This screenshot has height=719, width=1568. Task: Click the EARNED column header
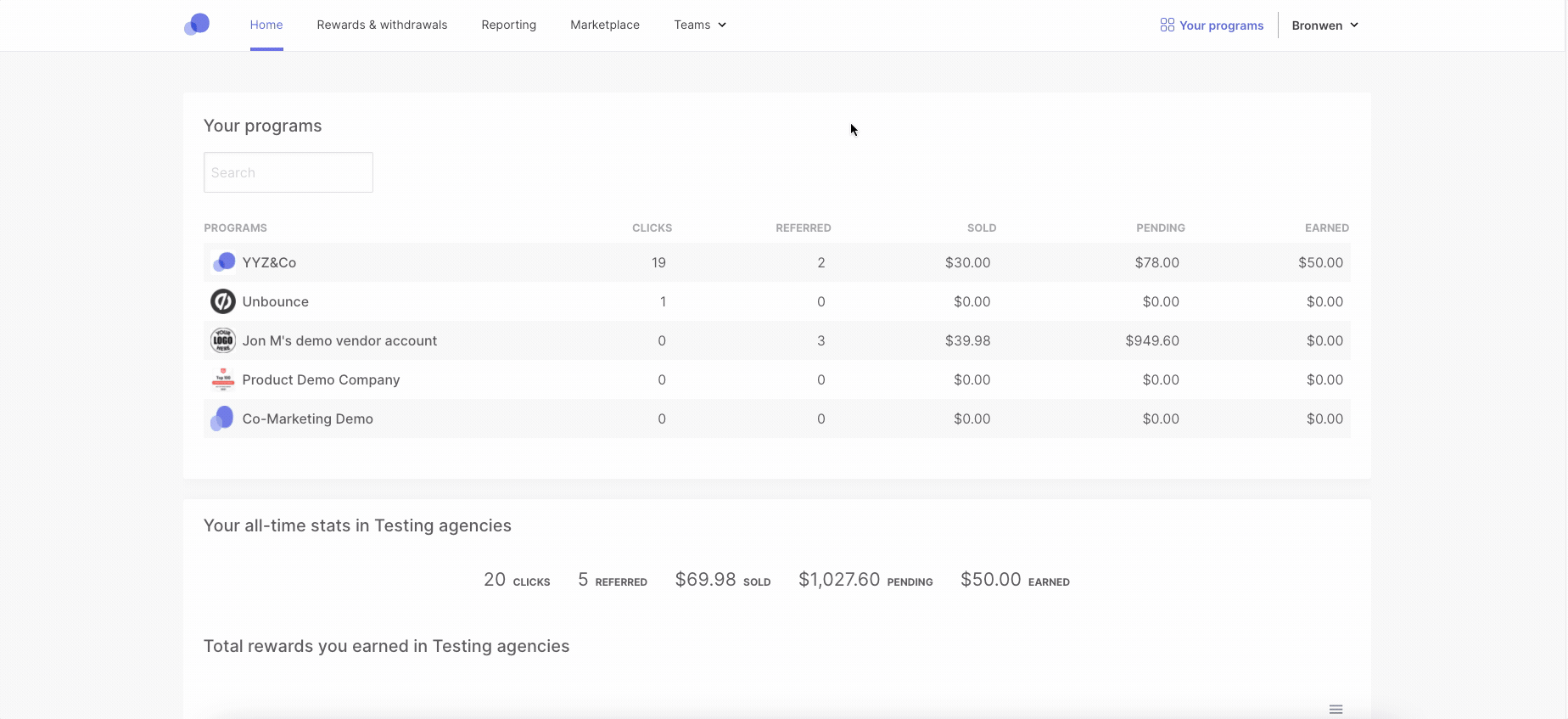(x=1326, y=227)
